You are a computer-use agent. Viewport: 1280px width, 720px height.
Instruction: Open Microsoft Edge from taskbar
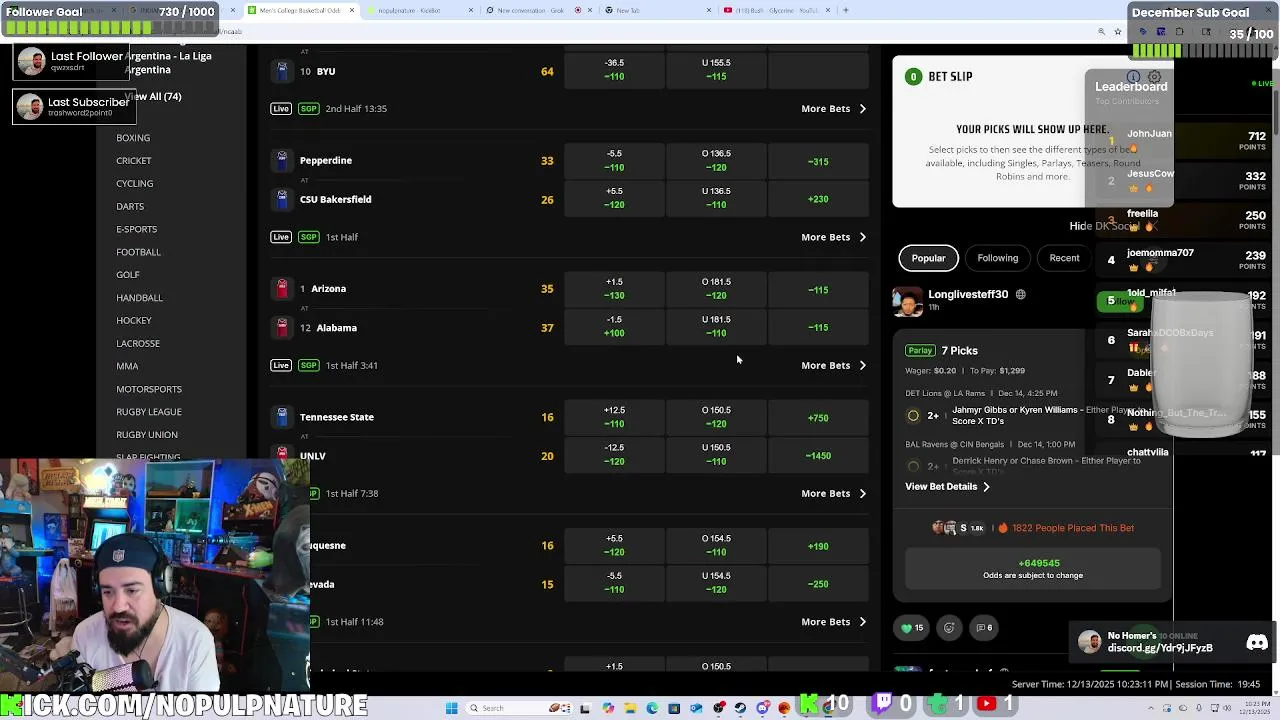(x=652, y=708)
